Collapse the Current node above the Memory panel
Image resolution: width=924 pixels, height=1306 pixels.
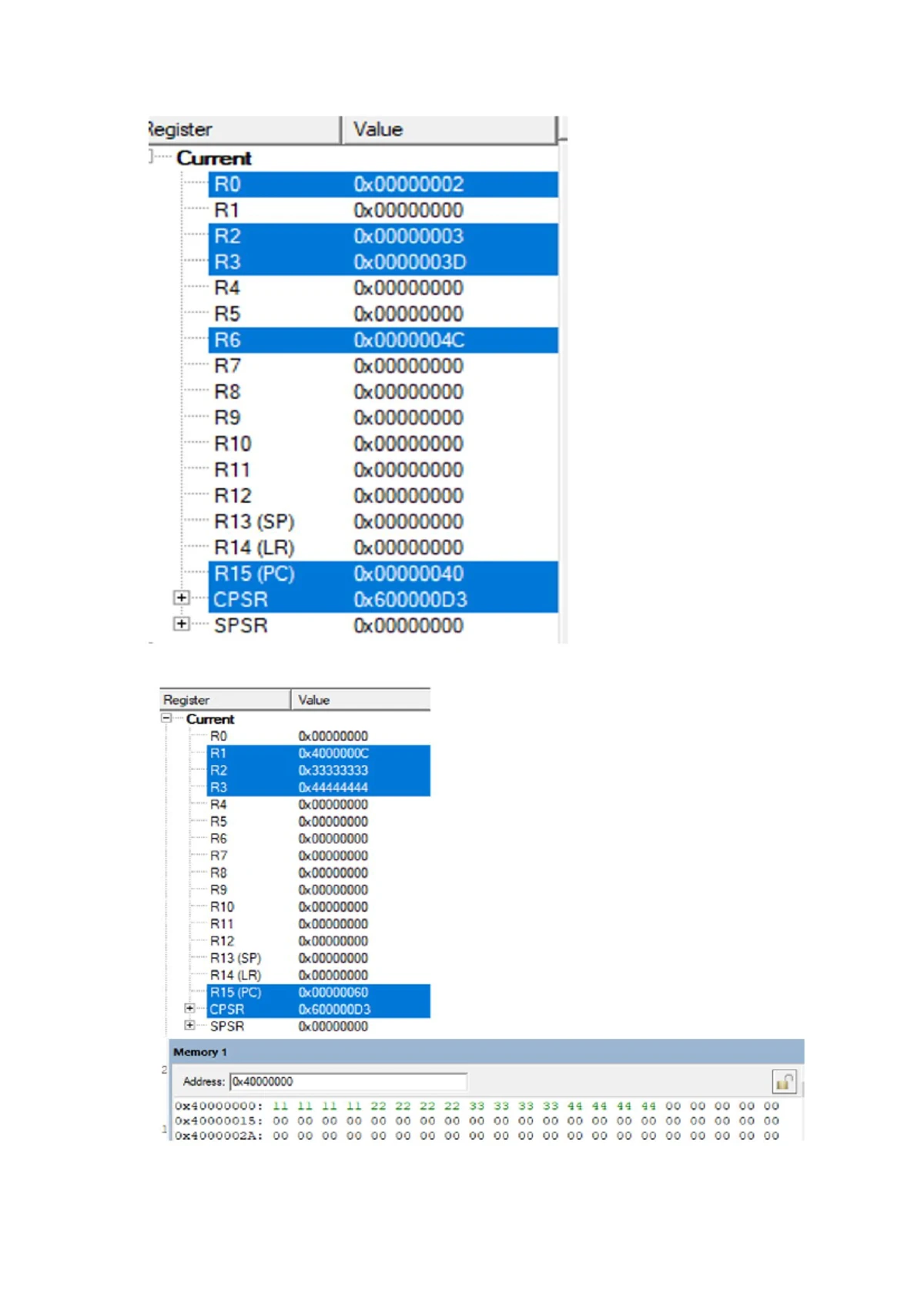166,718
